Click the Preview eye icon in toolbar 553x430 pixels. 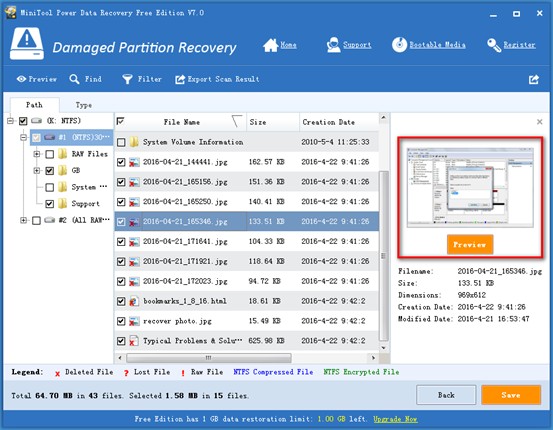(x=21, y=79)
